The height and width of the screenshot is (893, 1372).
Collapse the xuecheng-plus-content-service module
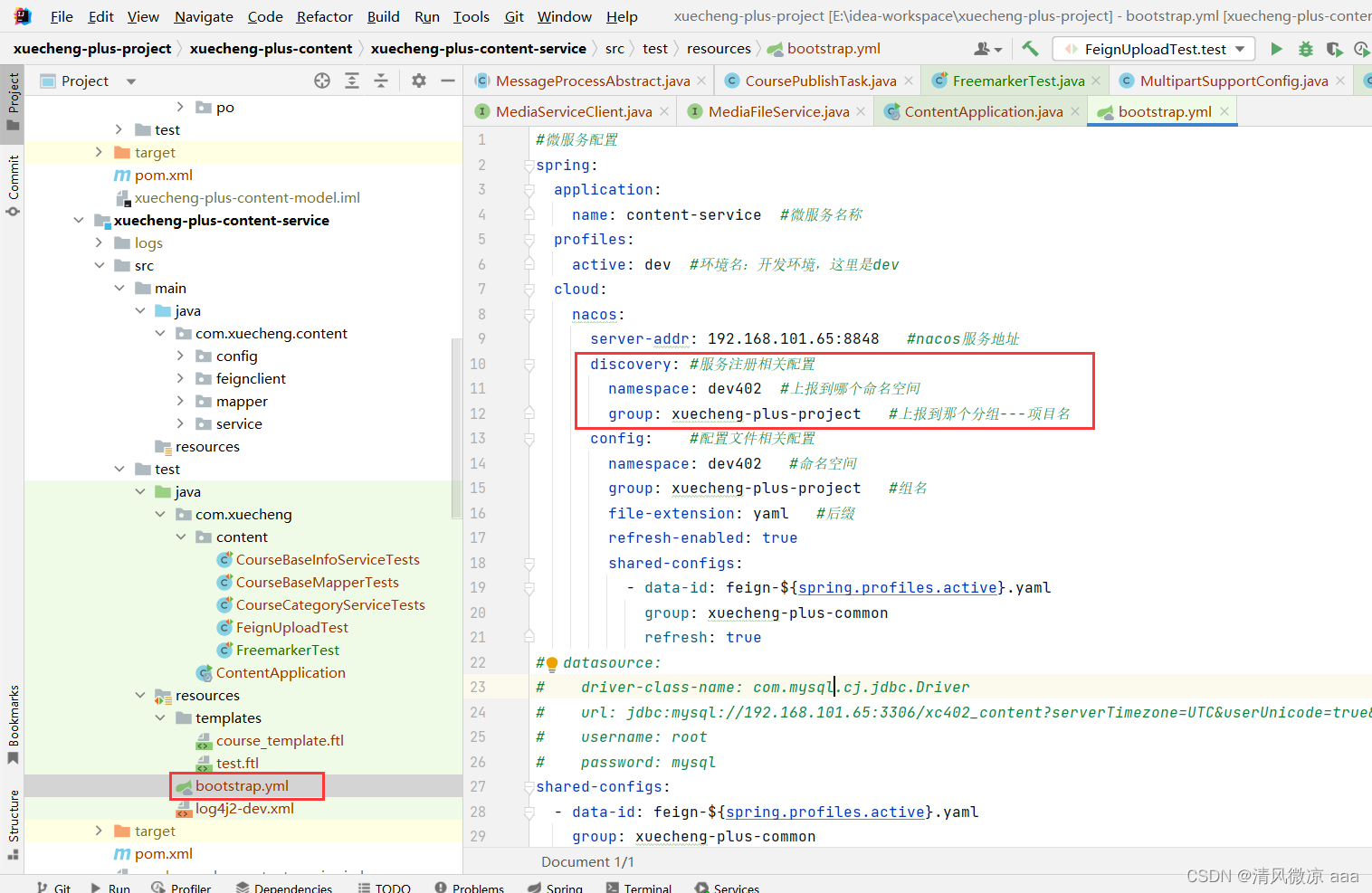[79, 220]
